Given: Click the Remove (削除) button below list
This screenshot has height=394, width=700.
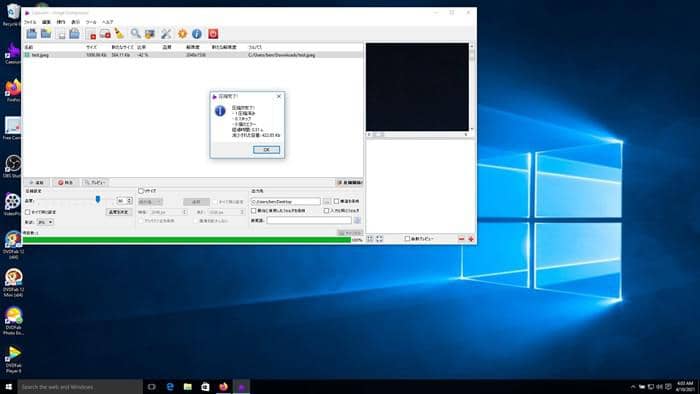Looking at the screenshot, I should (65, 182).
